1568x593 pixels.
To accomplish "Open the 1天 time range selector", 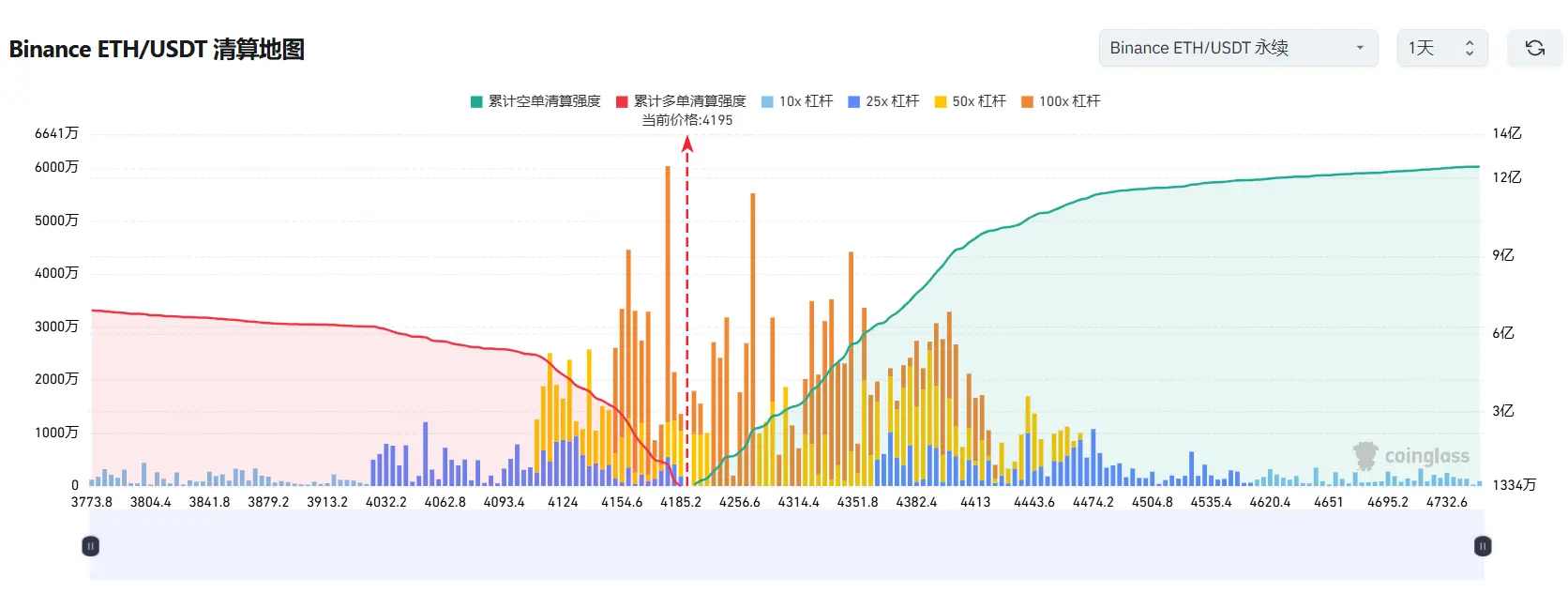I will [x=1441, y=48].
